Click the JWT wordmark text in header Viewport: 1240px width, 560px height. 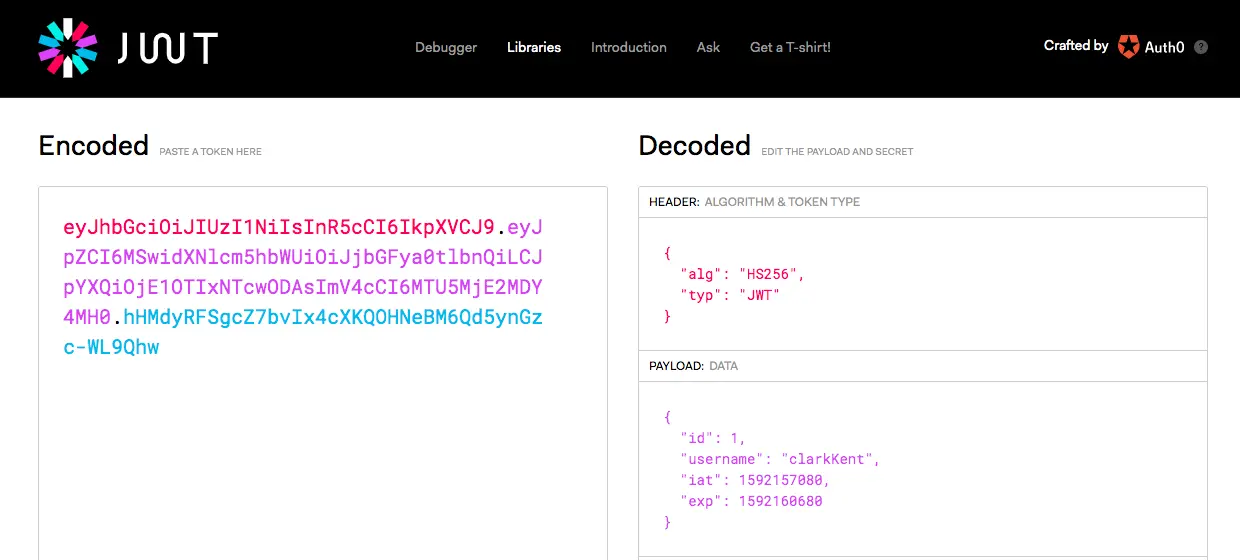(167, 48)
